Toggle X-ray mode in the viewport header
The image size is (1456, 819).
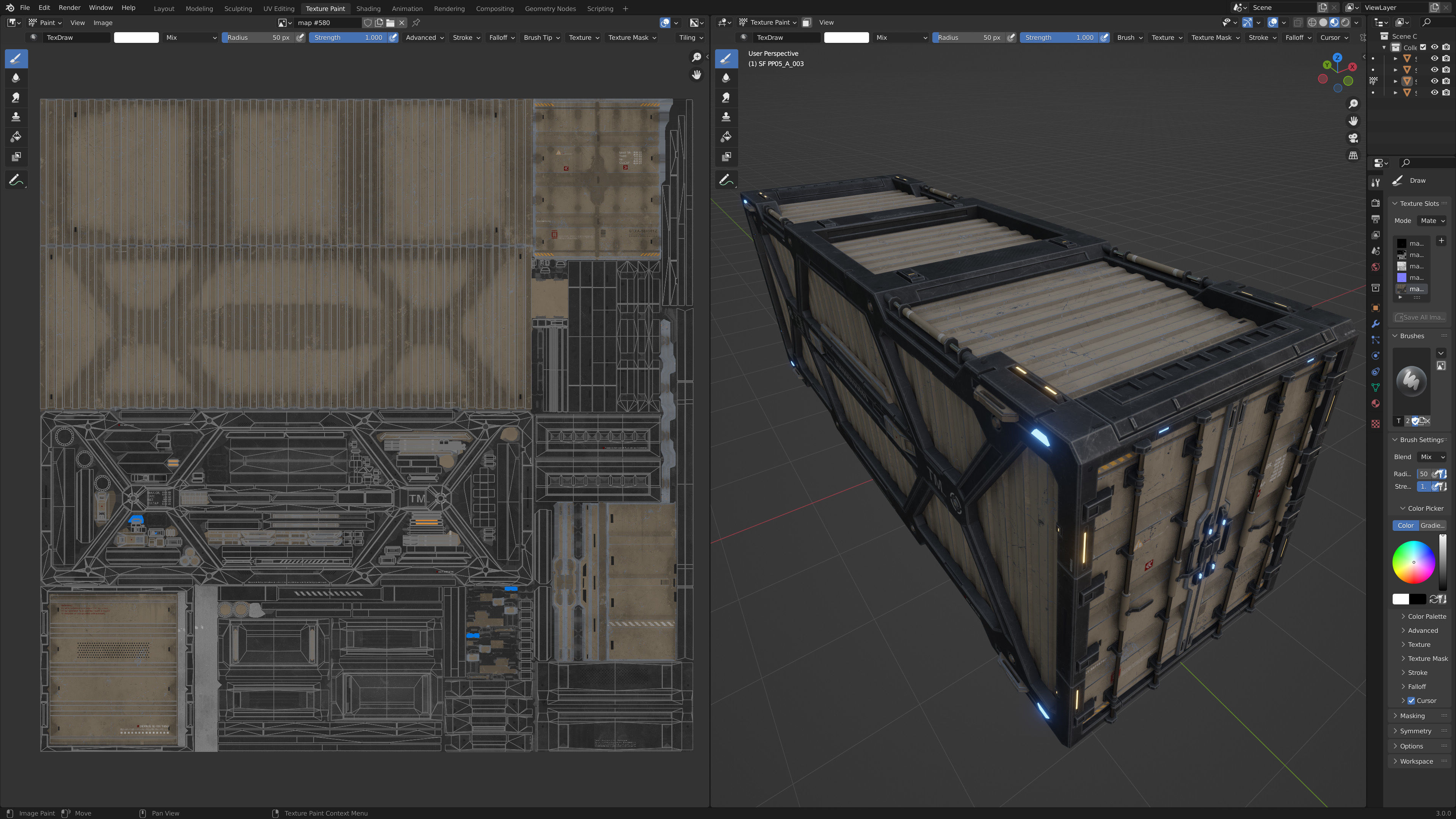click(x=1298, y=23)
